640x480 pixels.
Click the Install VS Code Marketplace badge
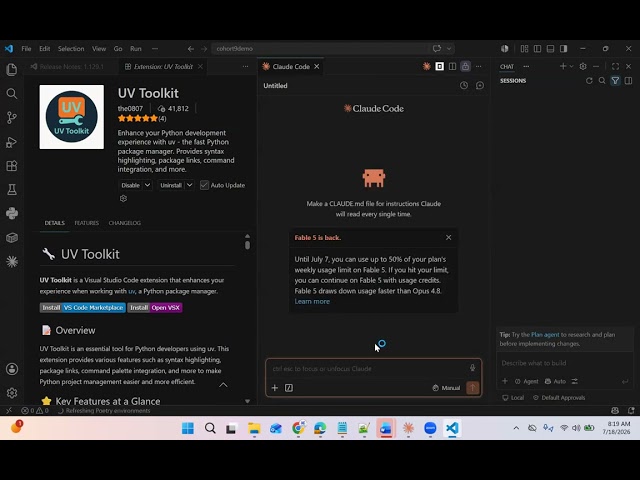click(82, 307)
